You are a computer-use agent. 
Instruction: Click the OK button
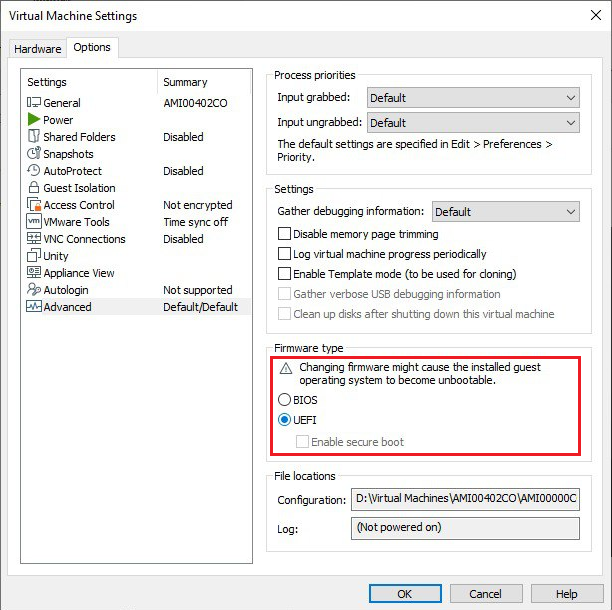point(404,594)
